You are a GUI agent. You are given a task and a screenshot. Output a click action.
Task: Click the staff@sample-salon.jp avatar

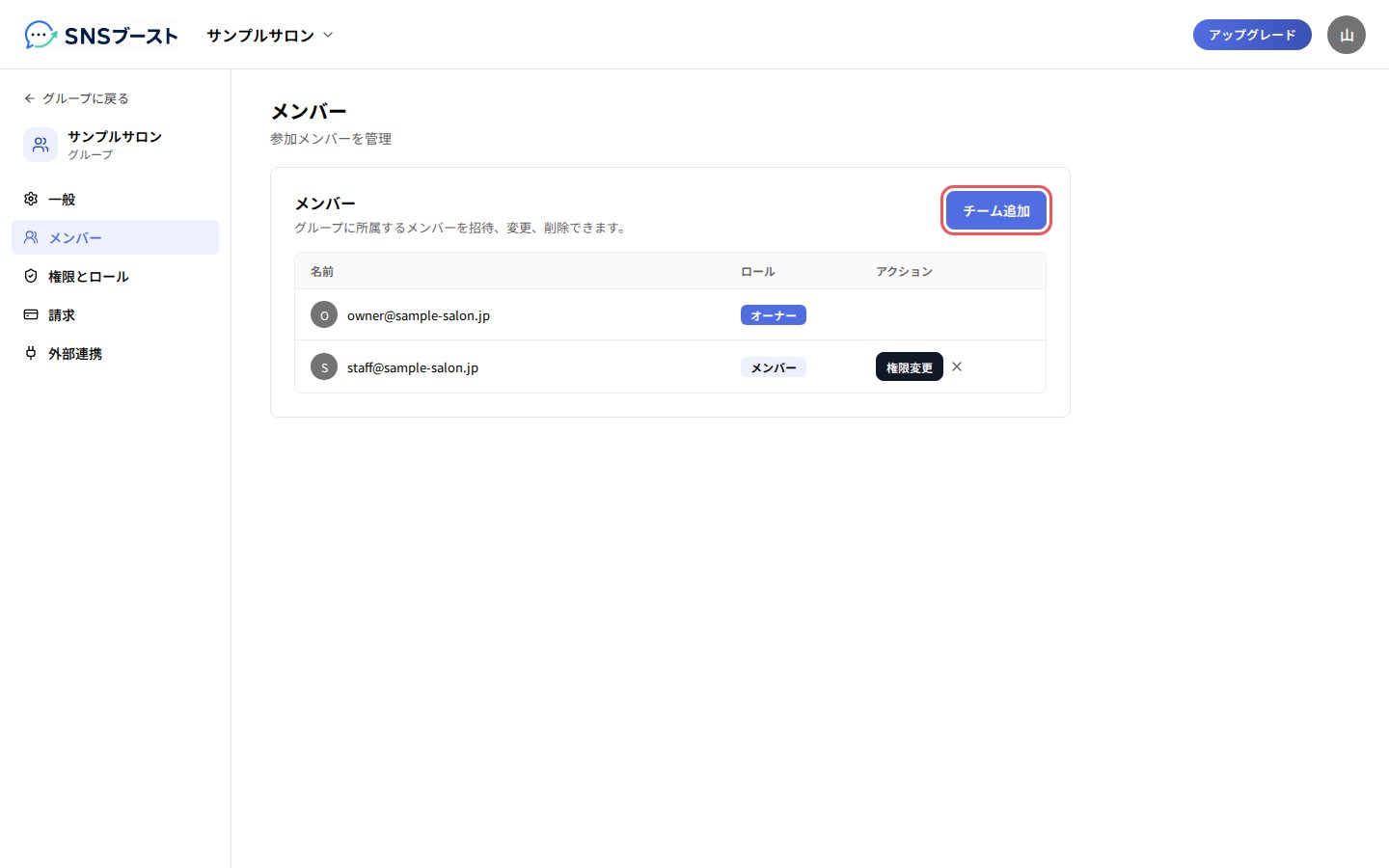[324, 367]
